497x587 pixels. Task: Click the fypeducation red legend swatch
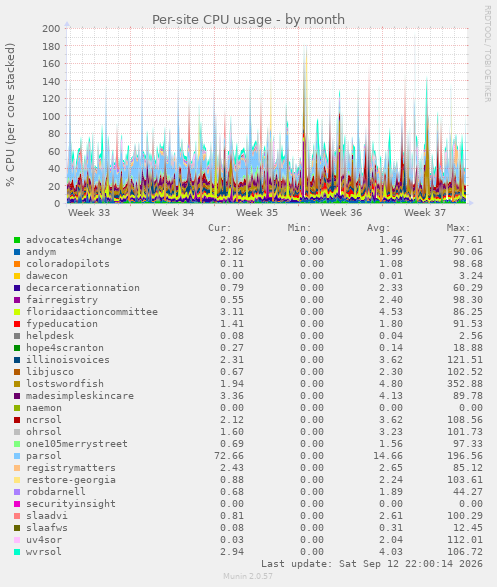point(17,324)
